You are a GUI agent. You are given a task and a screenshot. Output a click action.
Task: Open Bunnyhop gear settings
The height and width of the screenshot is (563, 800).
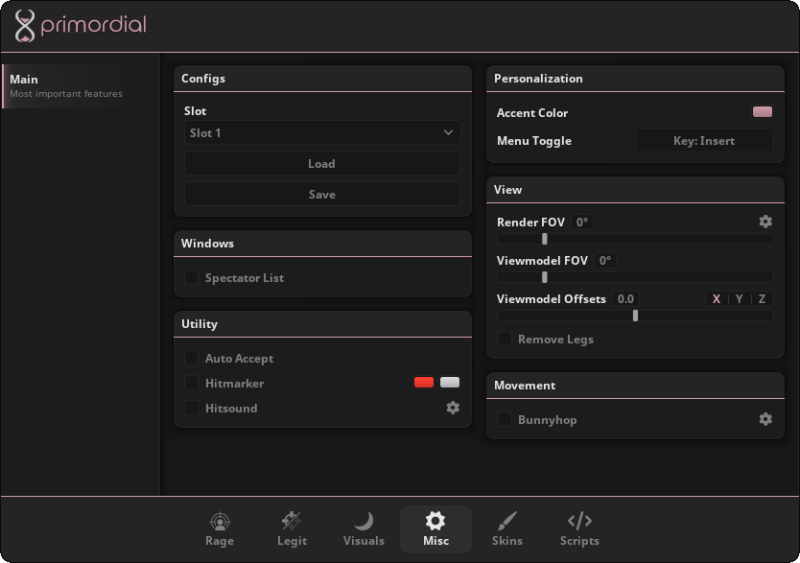click(765, 419)
